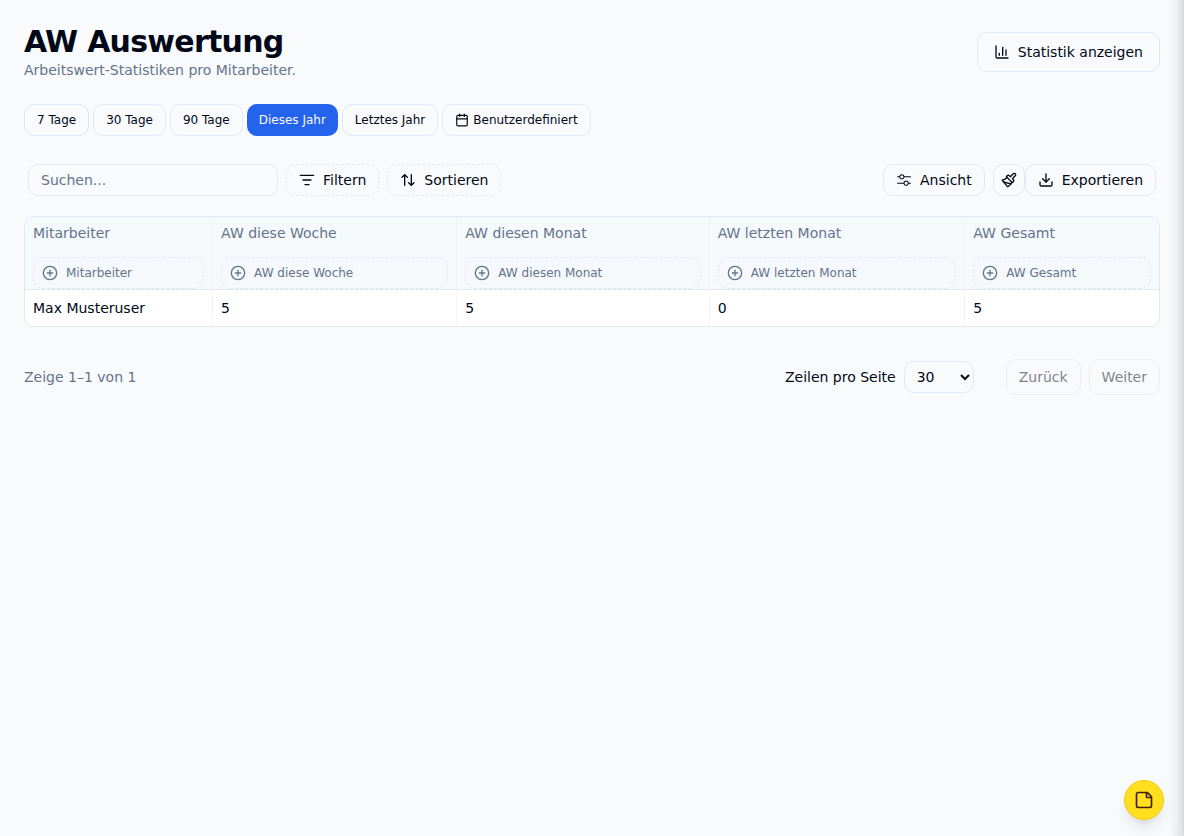Add filter via Mitarbeiter plus chip
The image size is (1184, 836).
(119, 273)
